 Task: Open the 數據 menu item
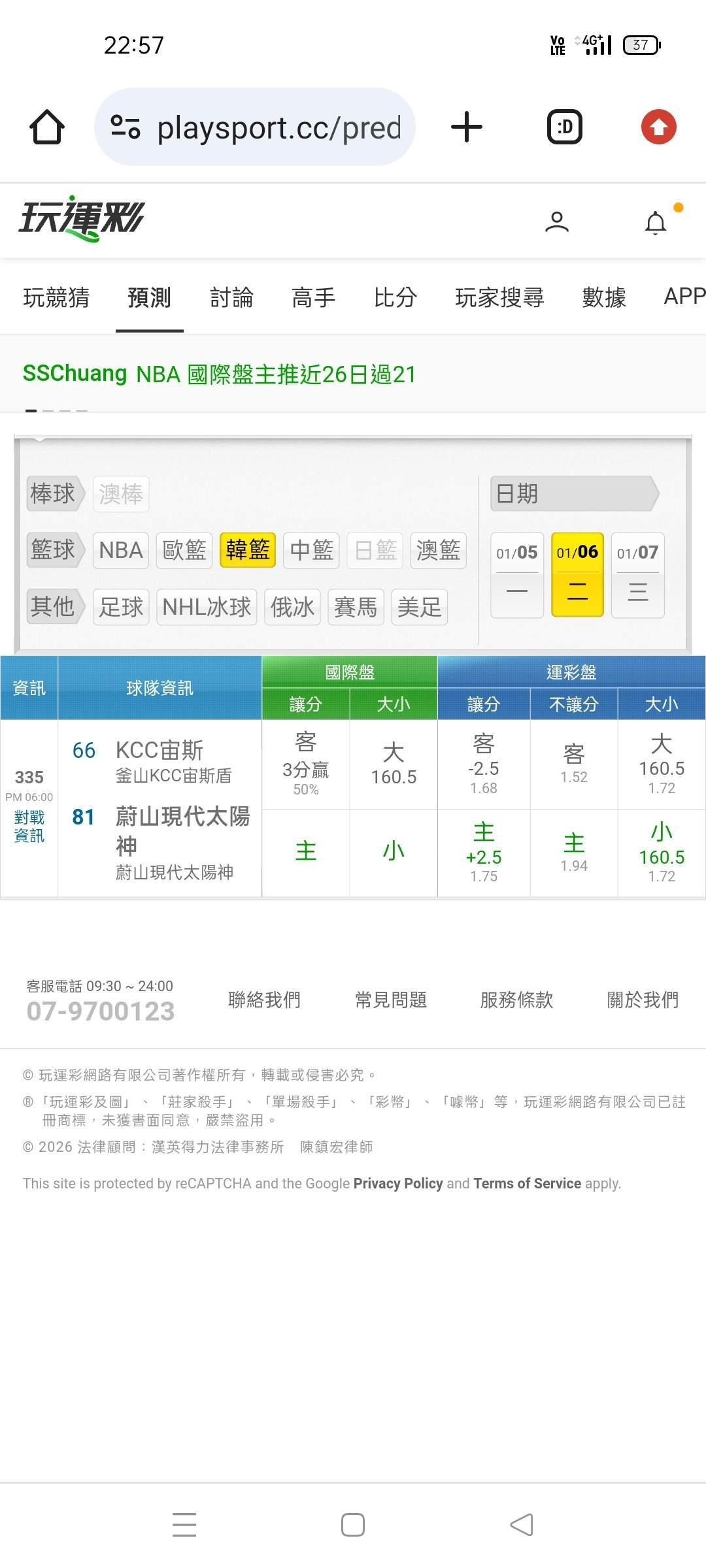pyautogui.click(x=604, y=297)
